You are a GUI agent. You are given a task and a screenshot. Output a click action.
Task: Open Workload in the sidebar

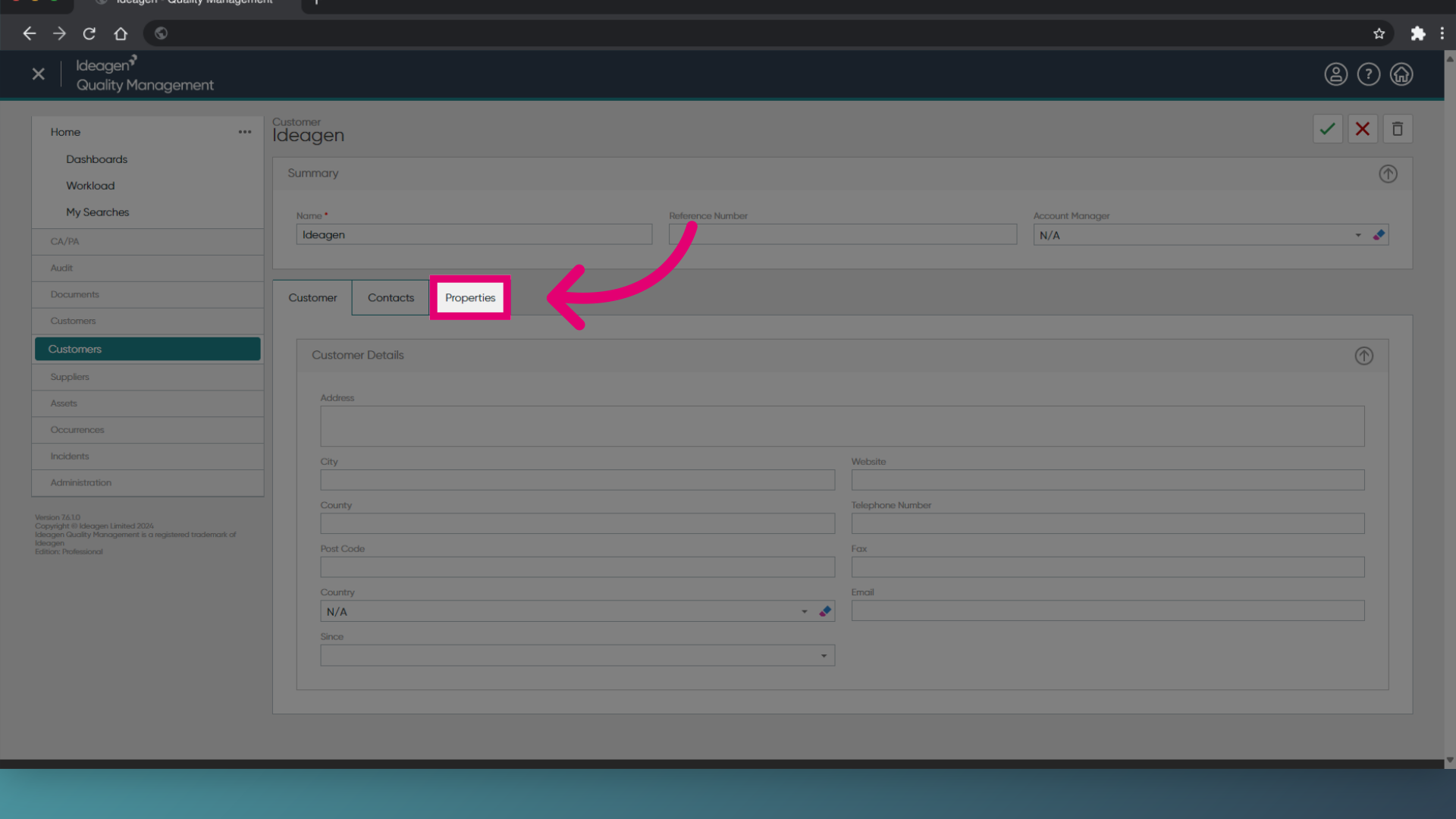[90, 186]
